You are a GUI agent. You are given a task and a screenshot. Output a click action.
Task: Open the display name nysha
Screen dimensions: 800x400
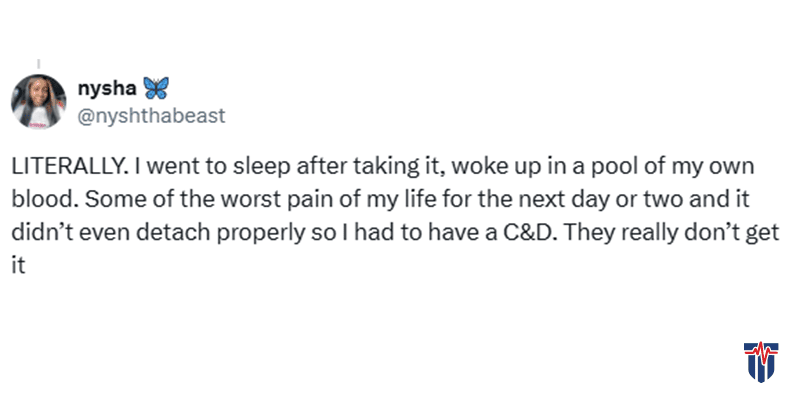click(x=107, y=88)
